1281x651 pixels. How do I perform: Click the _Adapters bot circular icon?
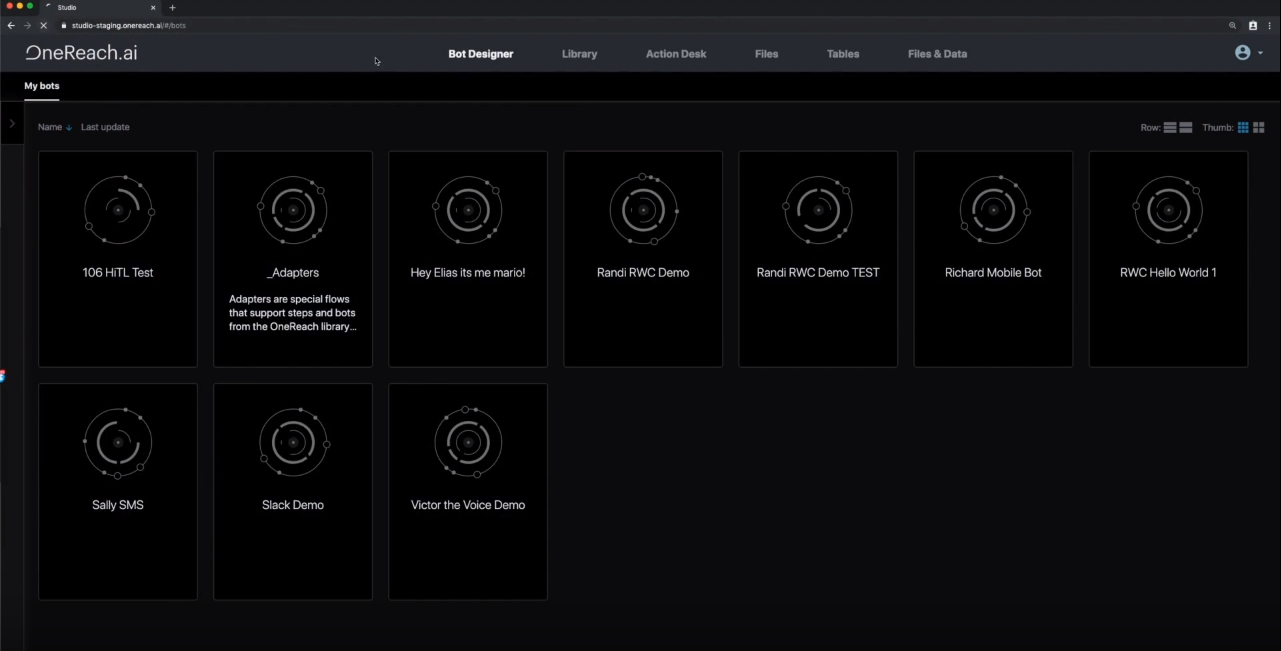pyautogui.click(x=293, y=210)
